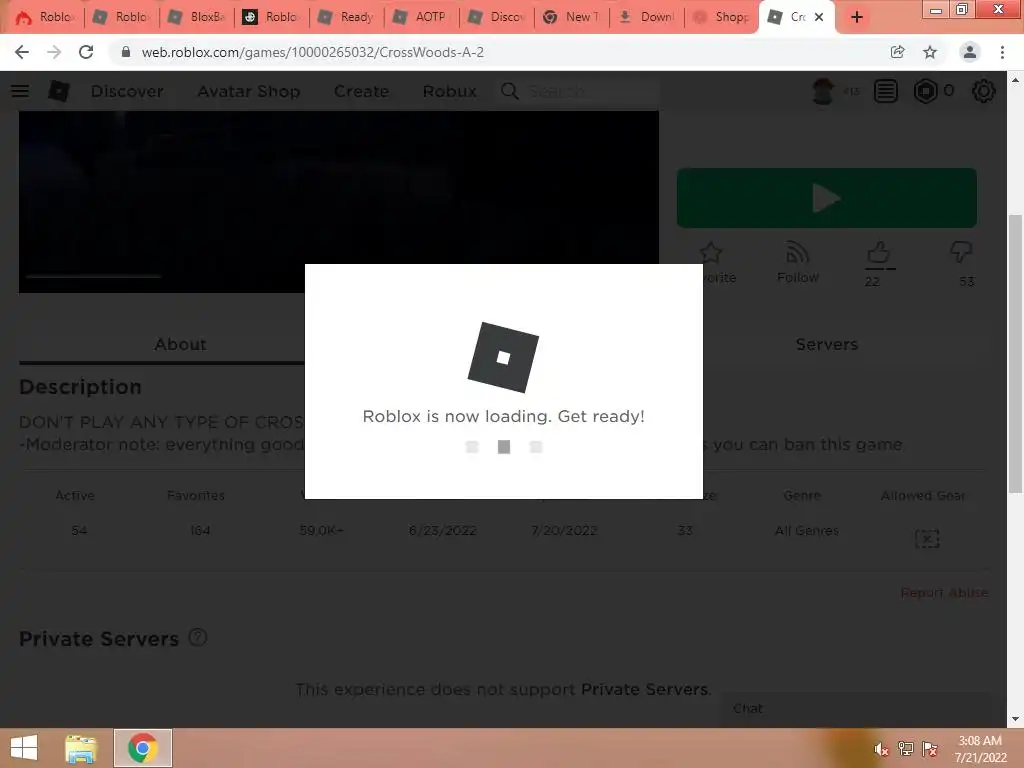
Task: Click the All Genres genre link
Action: [807, 530]
